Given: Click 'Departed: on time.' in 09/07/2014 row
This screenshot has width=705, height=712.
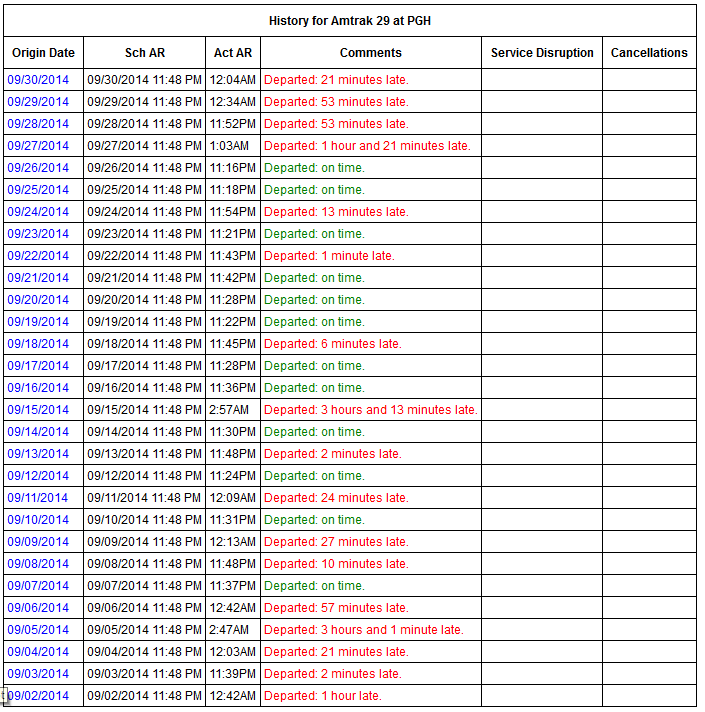Looking at the screenshot, I should (x=314, y=586).
